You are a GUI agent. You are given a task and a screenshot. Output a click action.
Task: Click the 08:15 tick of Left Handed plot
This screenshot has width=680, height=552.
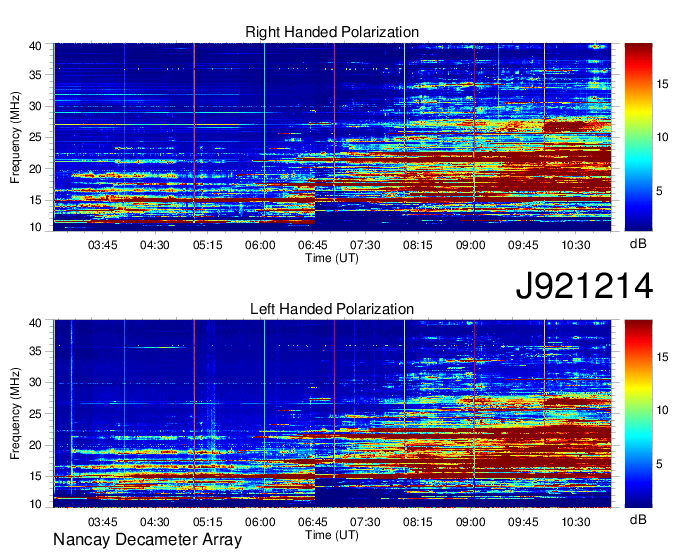click(x=418, y=522)
